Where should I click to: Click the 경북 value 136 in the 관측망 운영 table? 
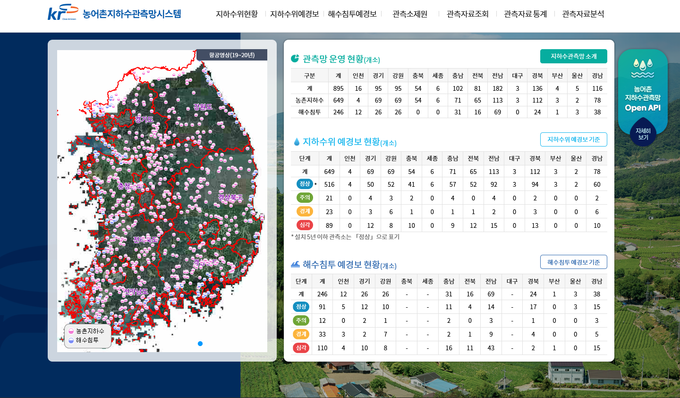coord(537,88)
